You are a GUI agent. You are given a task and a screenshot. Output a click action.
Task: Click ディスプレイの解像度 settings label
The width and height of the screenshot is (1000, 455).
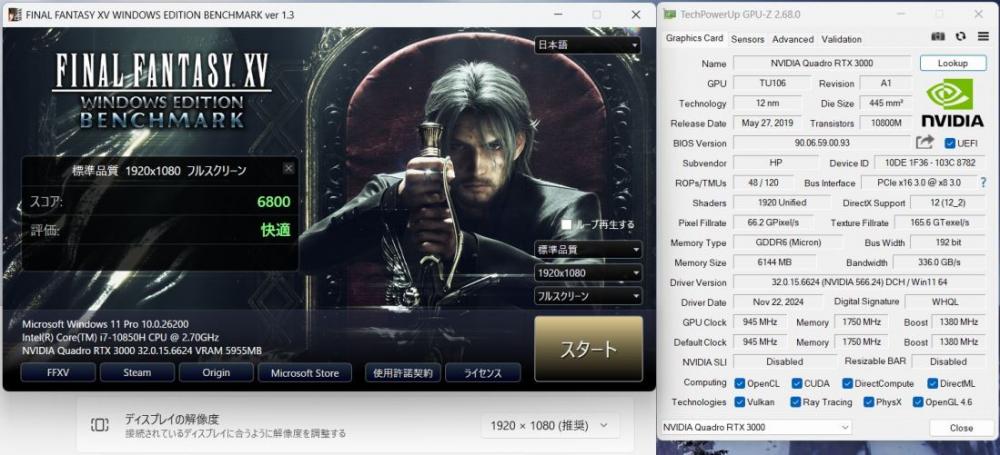coord(172,419)
